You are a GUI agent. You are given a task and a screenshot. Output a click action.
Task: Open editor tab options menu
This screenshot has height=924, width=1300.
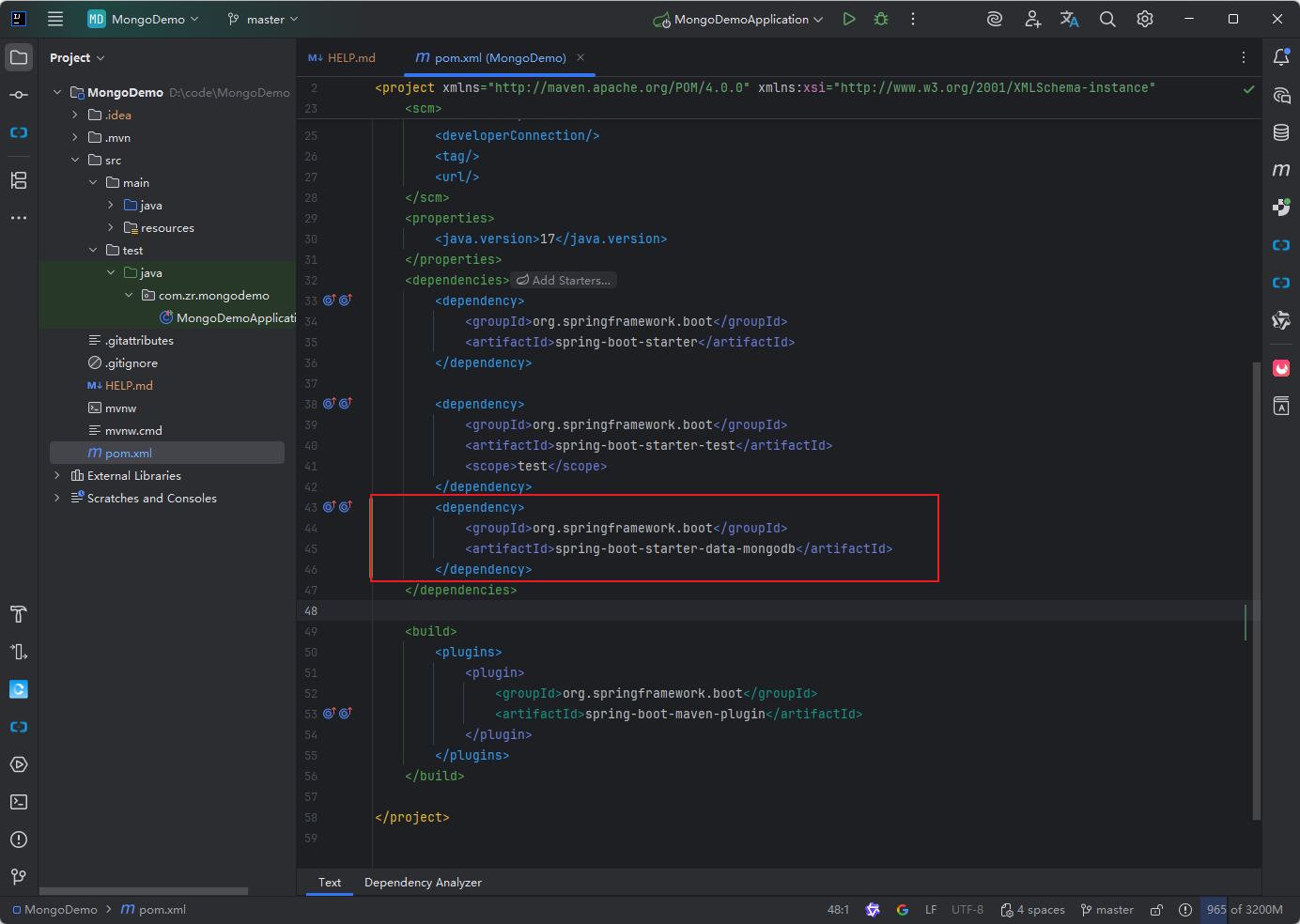point(1244,57)
